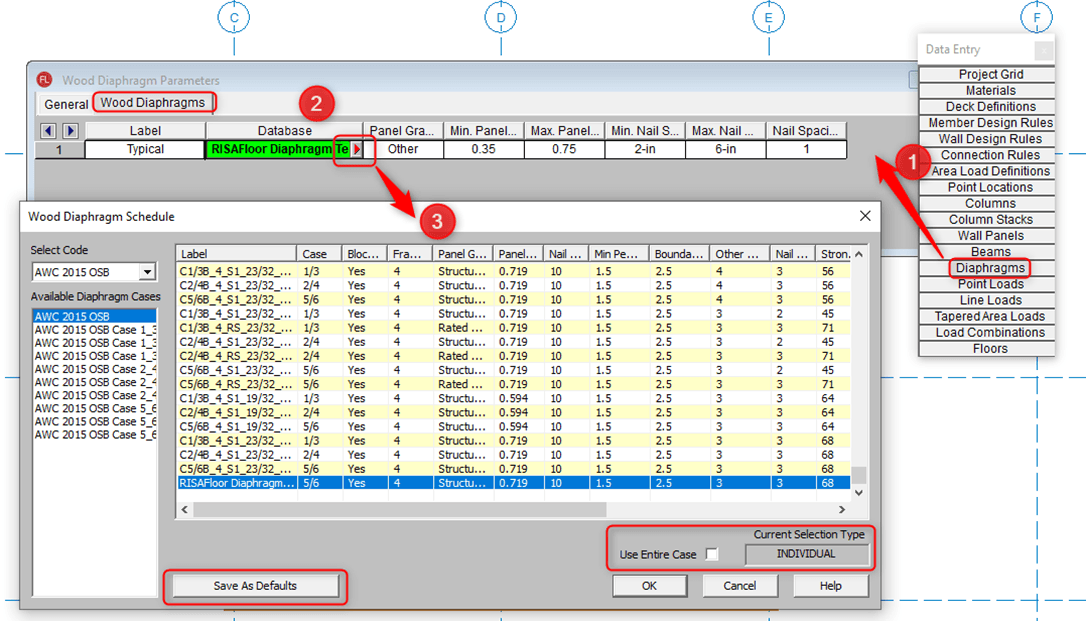The image size is (1086, 621).
Task: Enable the Use Entire Case checkbox
Action: pyautogui.click(x=712, y=555)
